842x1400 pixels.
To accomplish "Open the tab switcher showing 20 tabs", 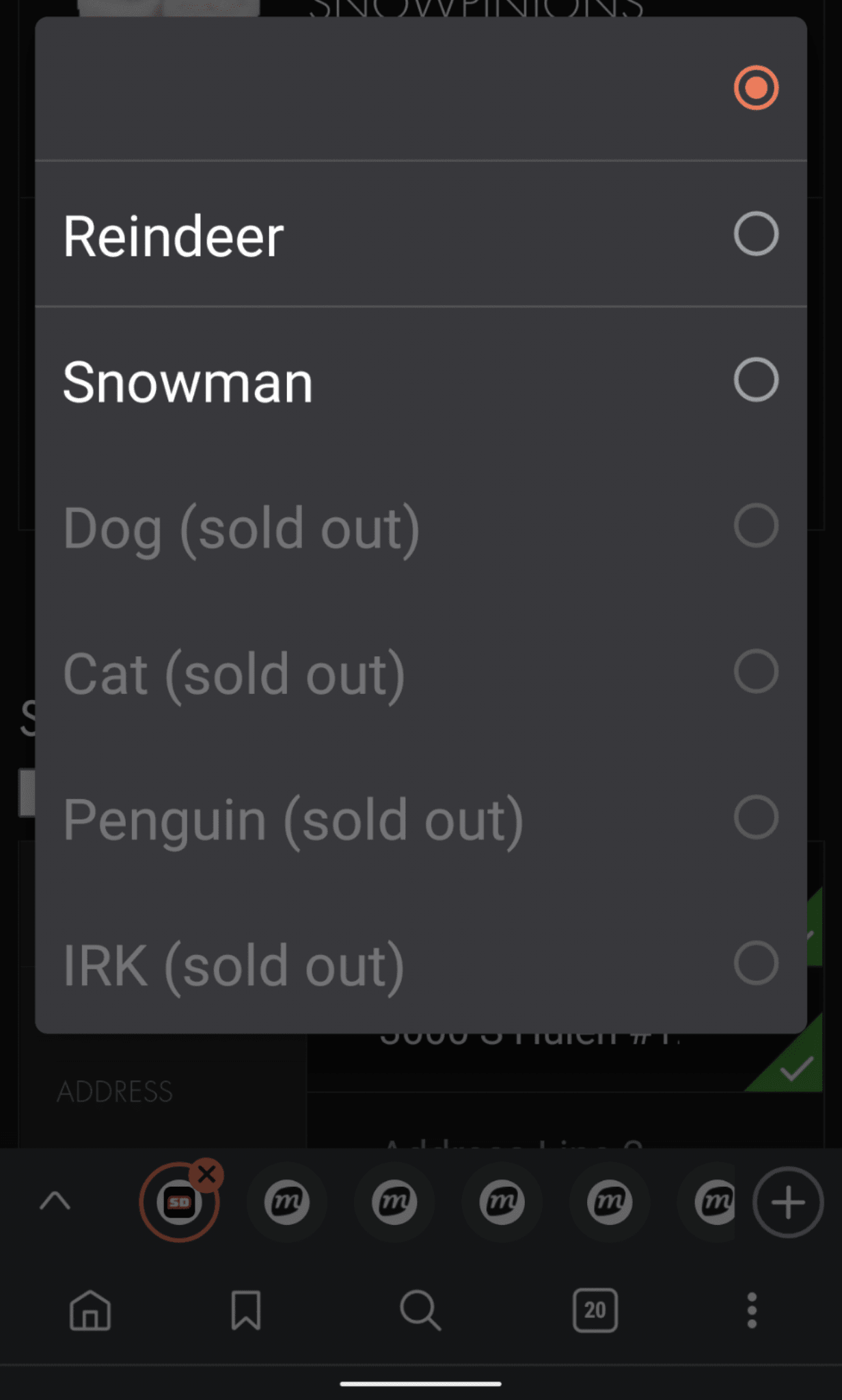I will pyautogui.click(x=595, y=1310).
